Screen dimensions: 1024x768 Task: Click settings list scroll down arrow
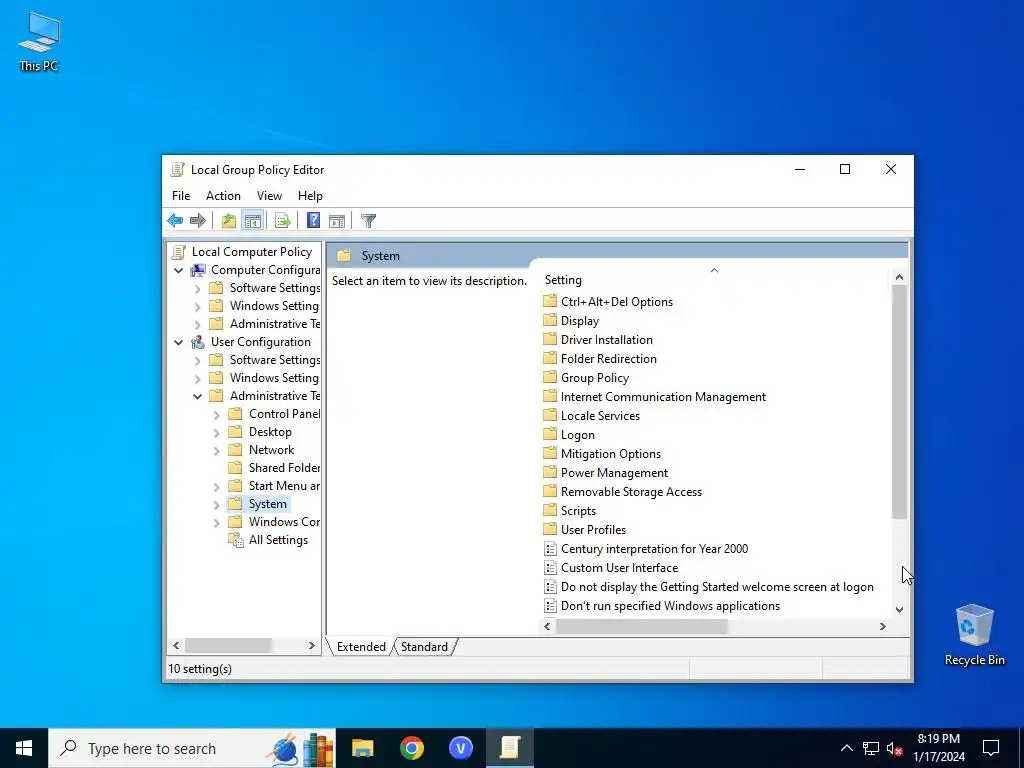899,609
